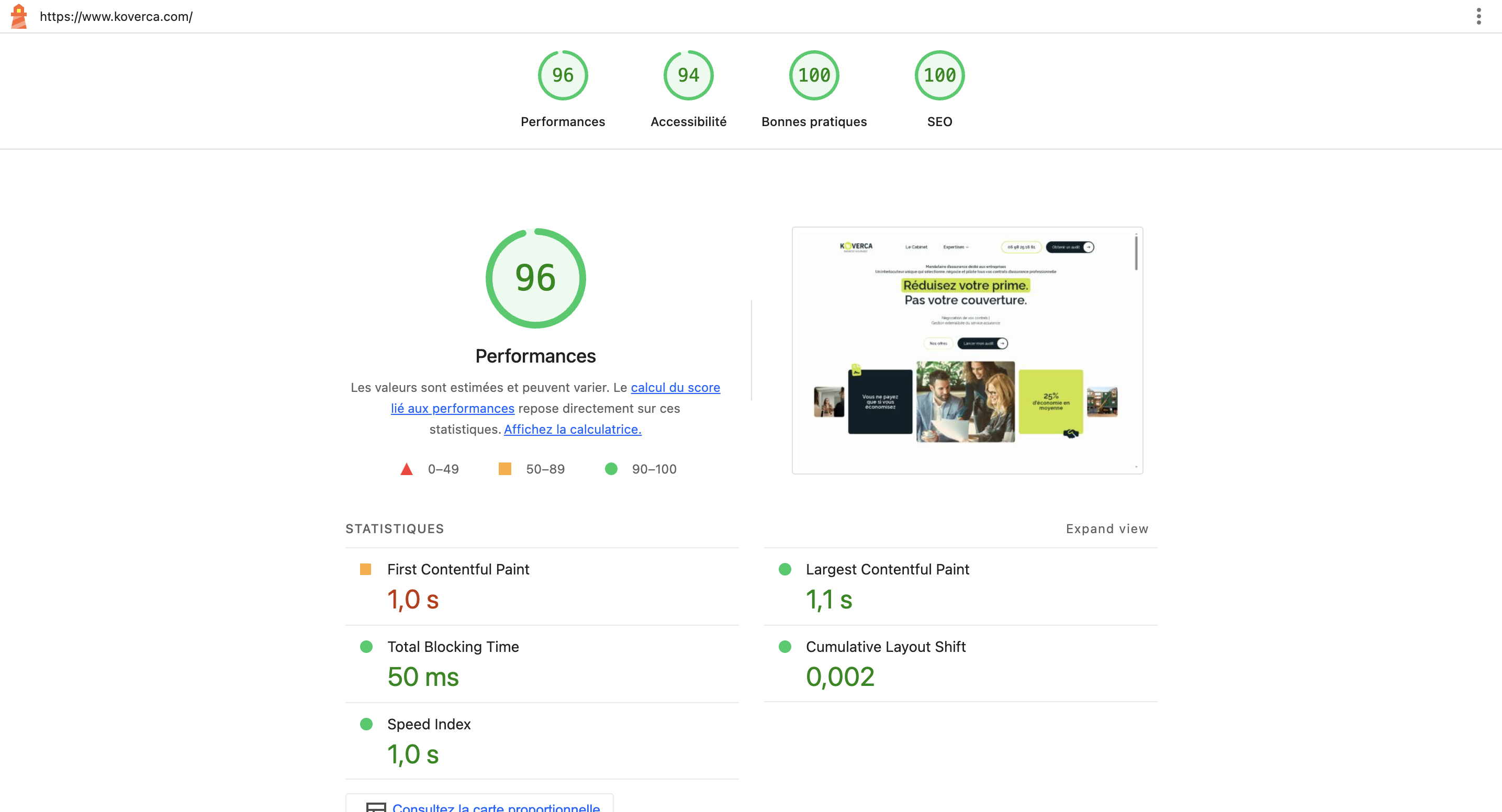Jump to Performances score gauge 96
The image size is (1502, 812).
tap(563, 75)
